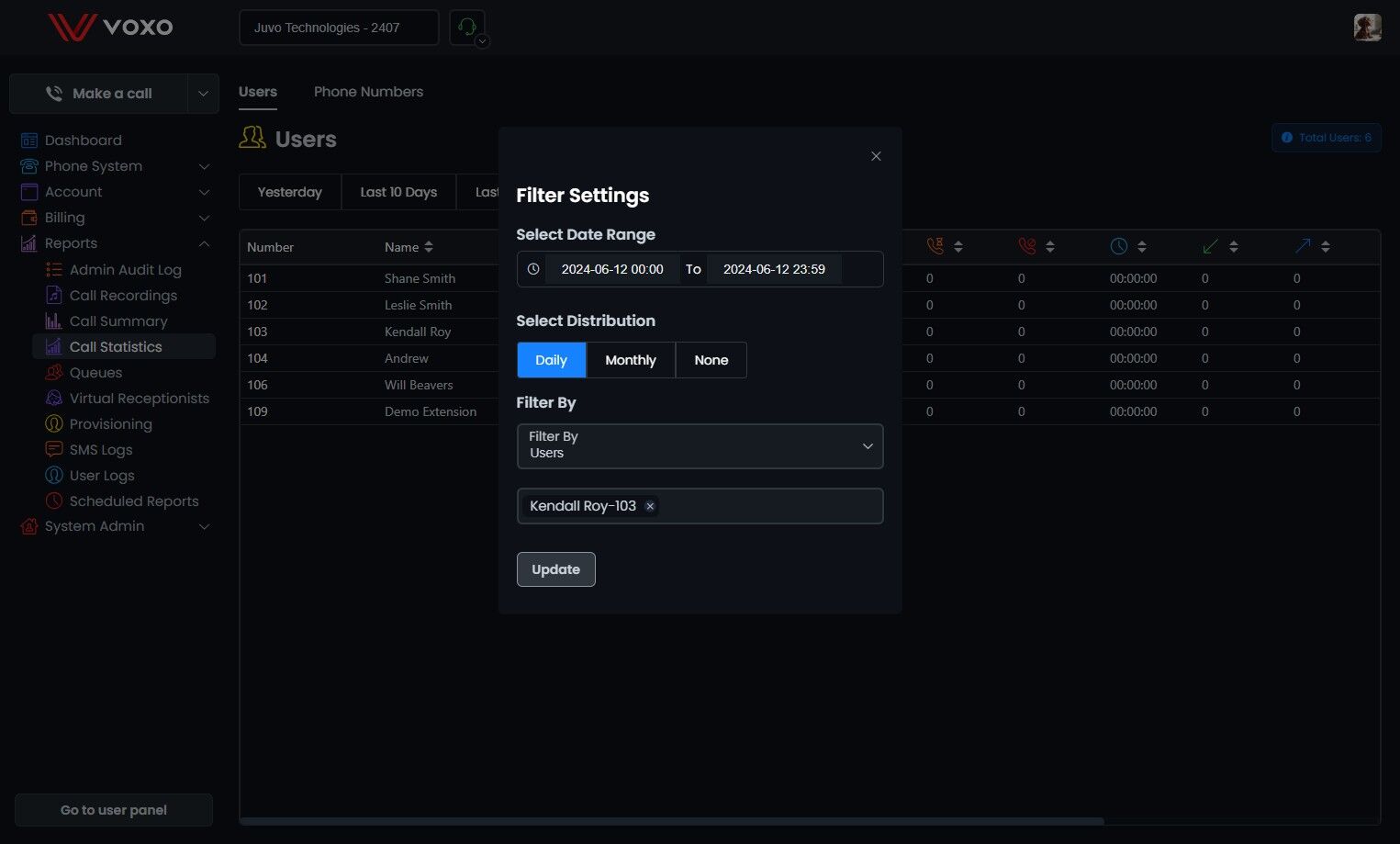
Task: Expand the Phone System menu
Action: 205,166
